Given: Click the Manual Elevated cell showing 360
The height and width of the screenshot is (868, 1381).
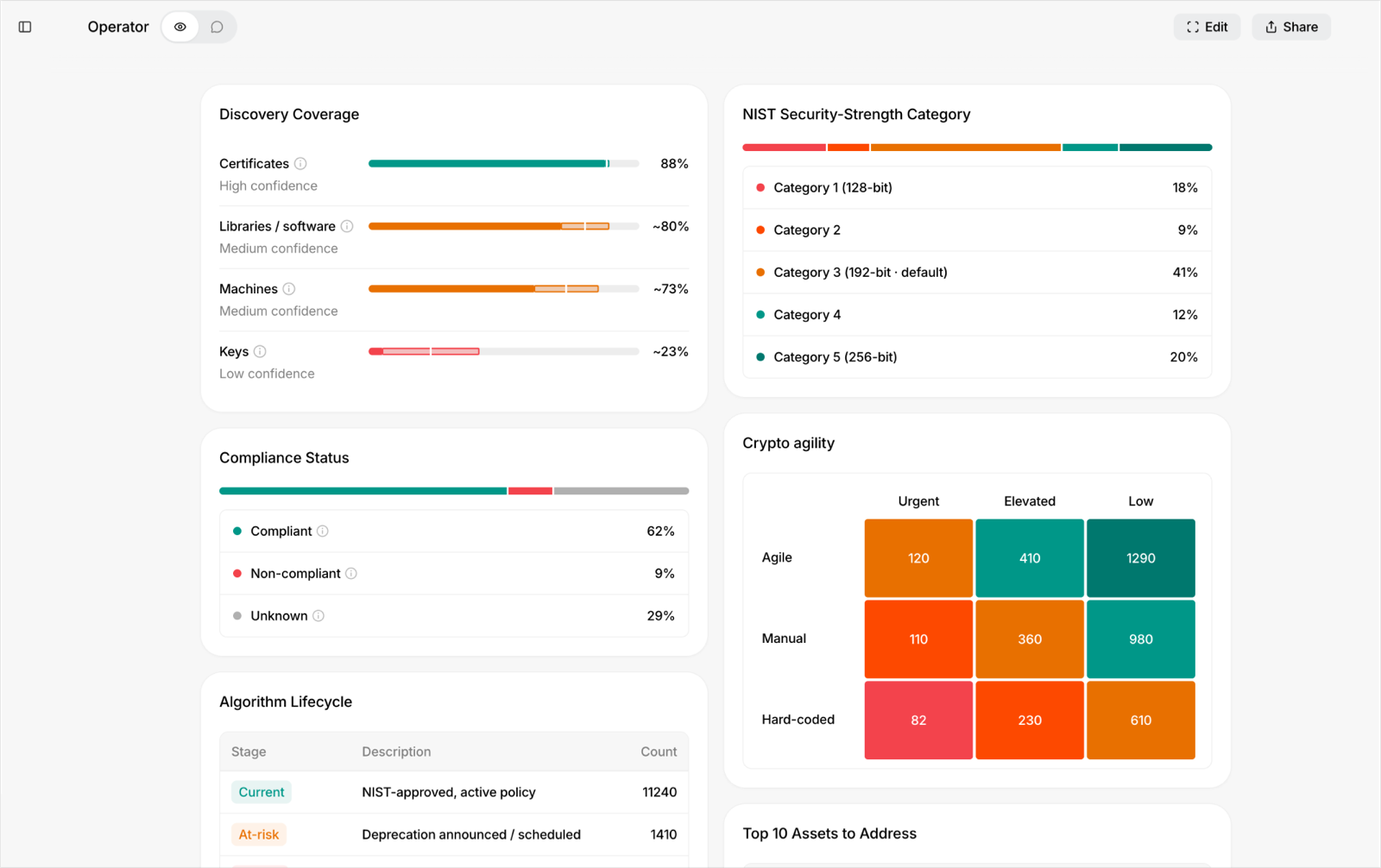Looking at the screenshot, I should 1030,639.
